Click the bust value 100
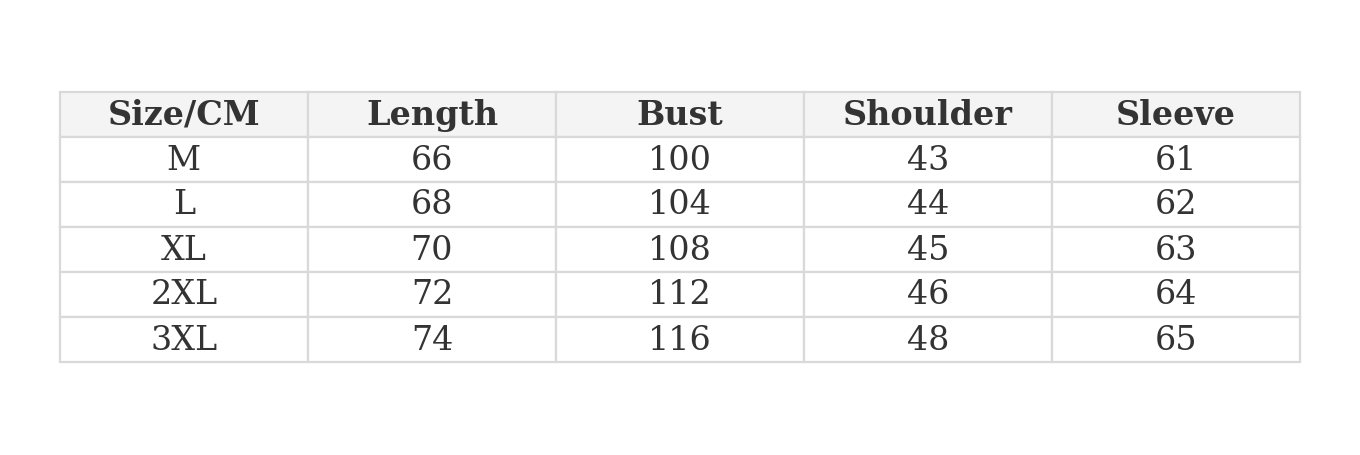 pyautogui.click(x=680, y=160)
